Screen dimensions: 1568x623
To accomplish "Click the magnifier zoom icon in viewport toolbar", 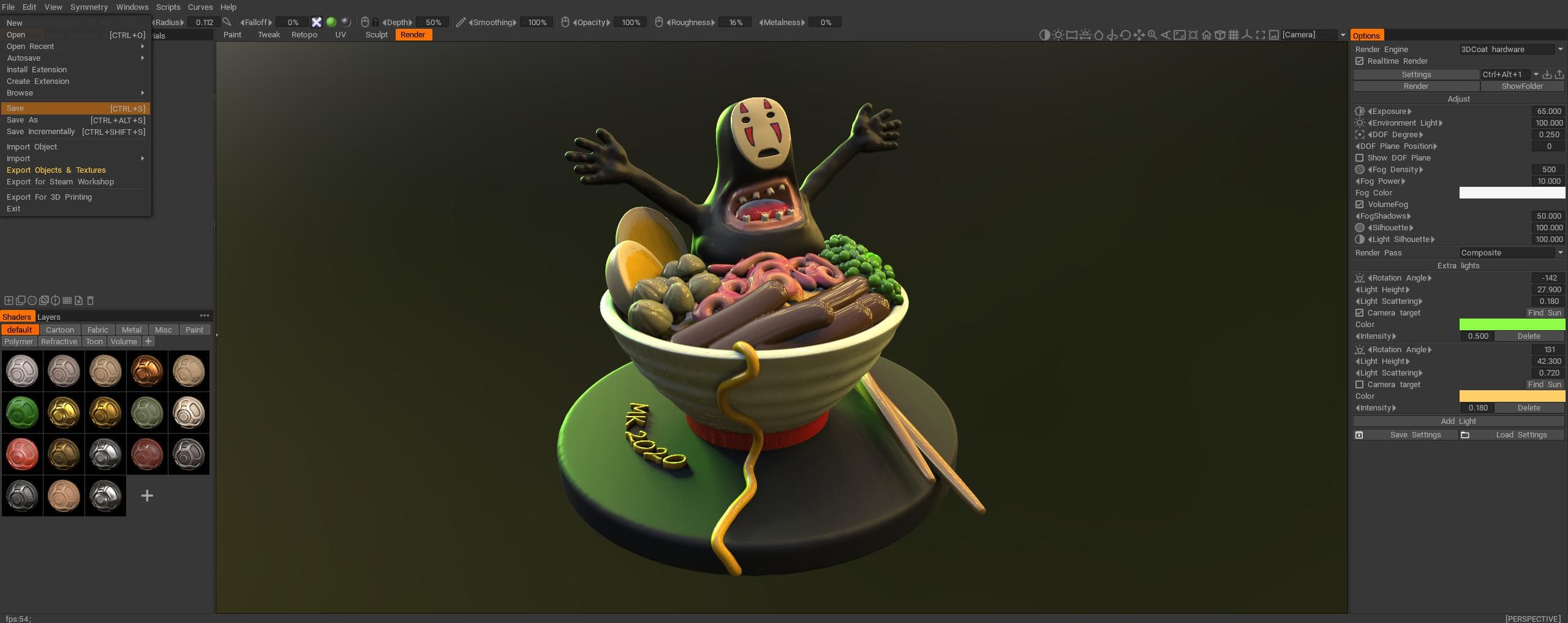I will tap(1152, 35).
